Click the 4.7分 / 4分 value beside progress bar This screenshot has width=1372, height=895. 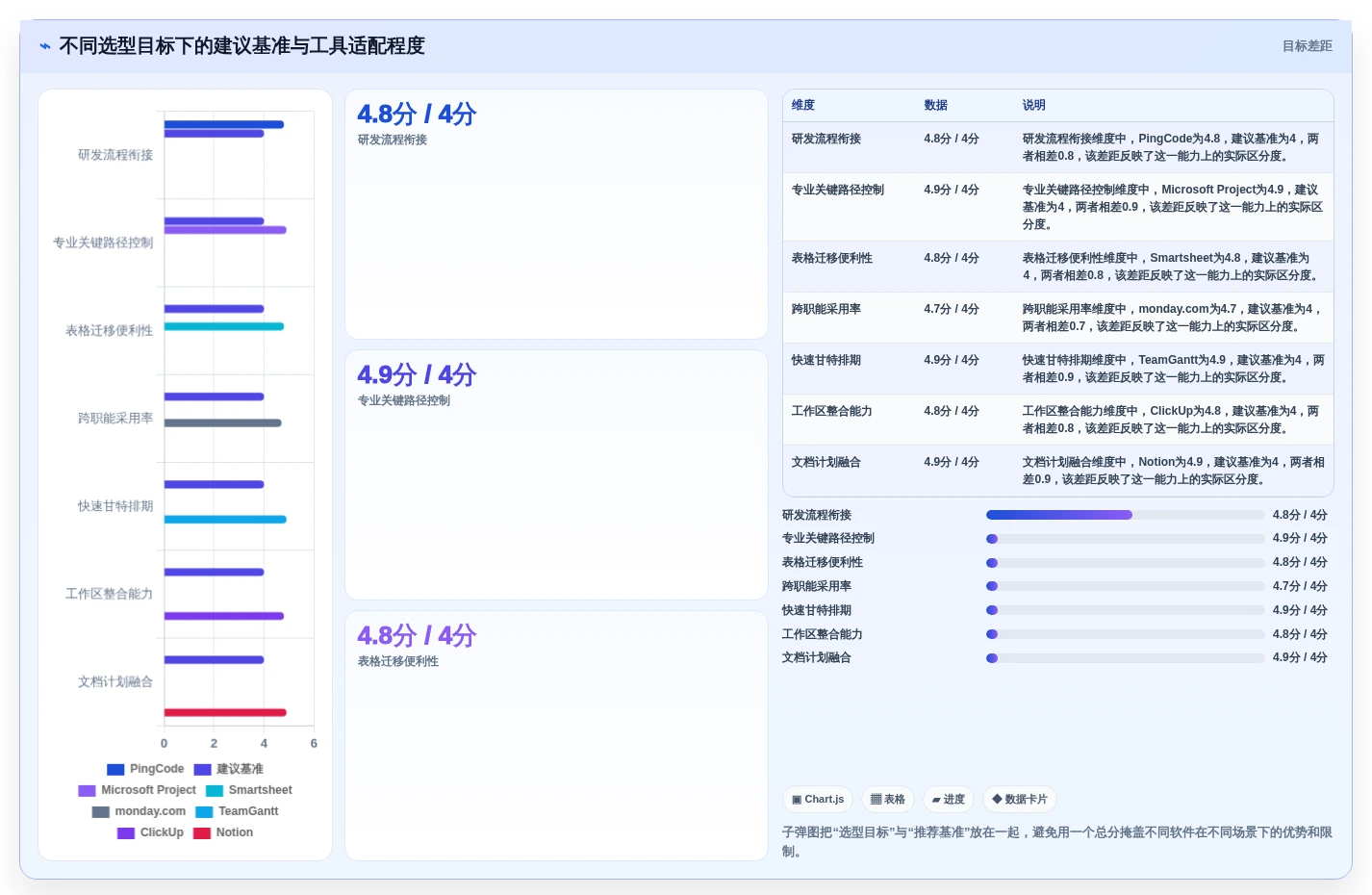1300,586
